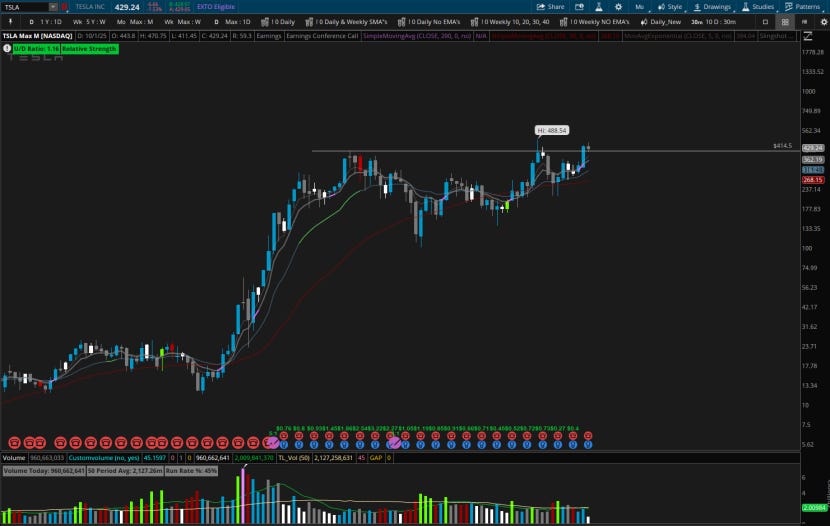Click the columns layout icon next to the grid

(805, 22)
